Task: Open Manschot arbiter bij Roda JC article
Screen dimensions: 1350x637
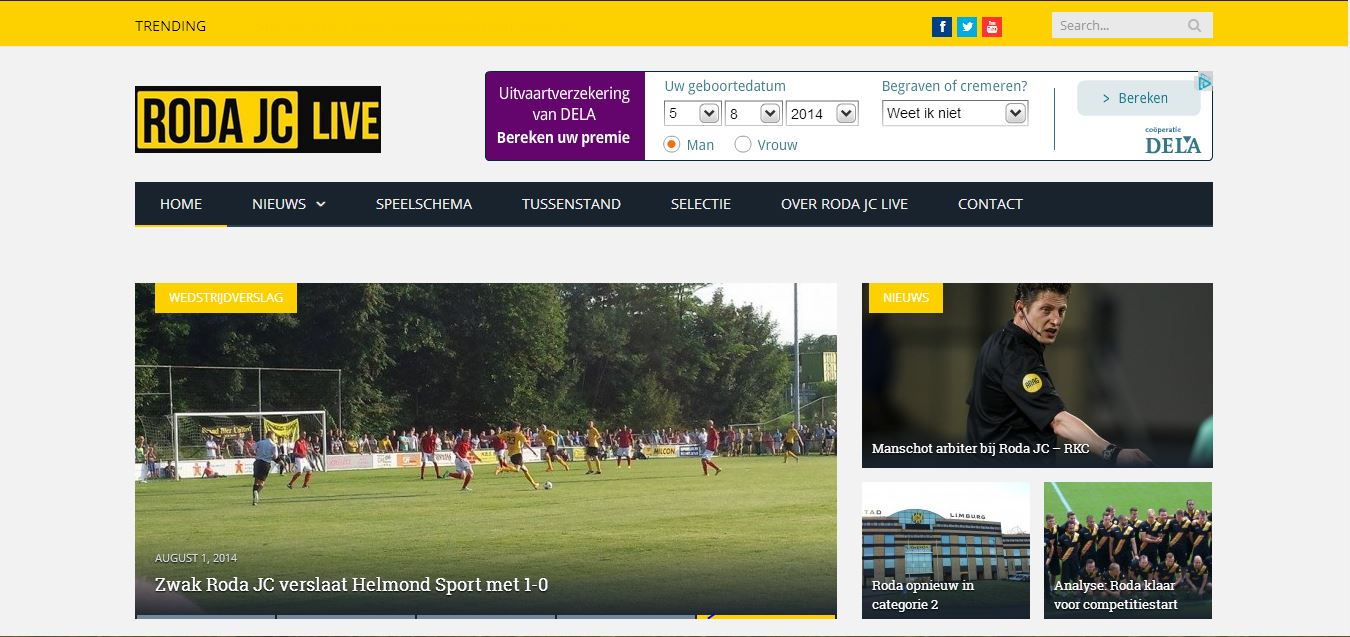Action: [981, 449]
